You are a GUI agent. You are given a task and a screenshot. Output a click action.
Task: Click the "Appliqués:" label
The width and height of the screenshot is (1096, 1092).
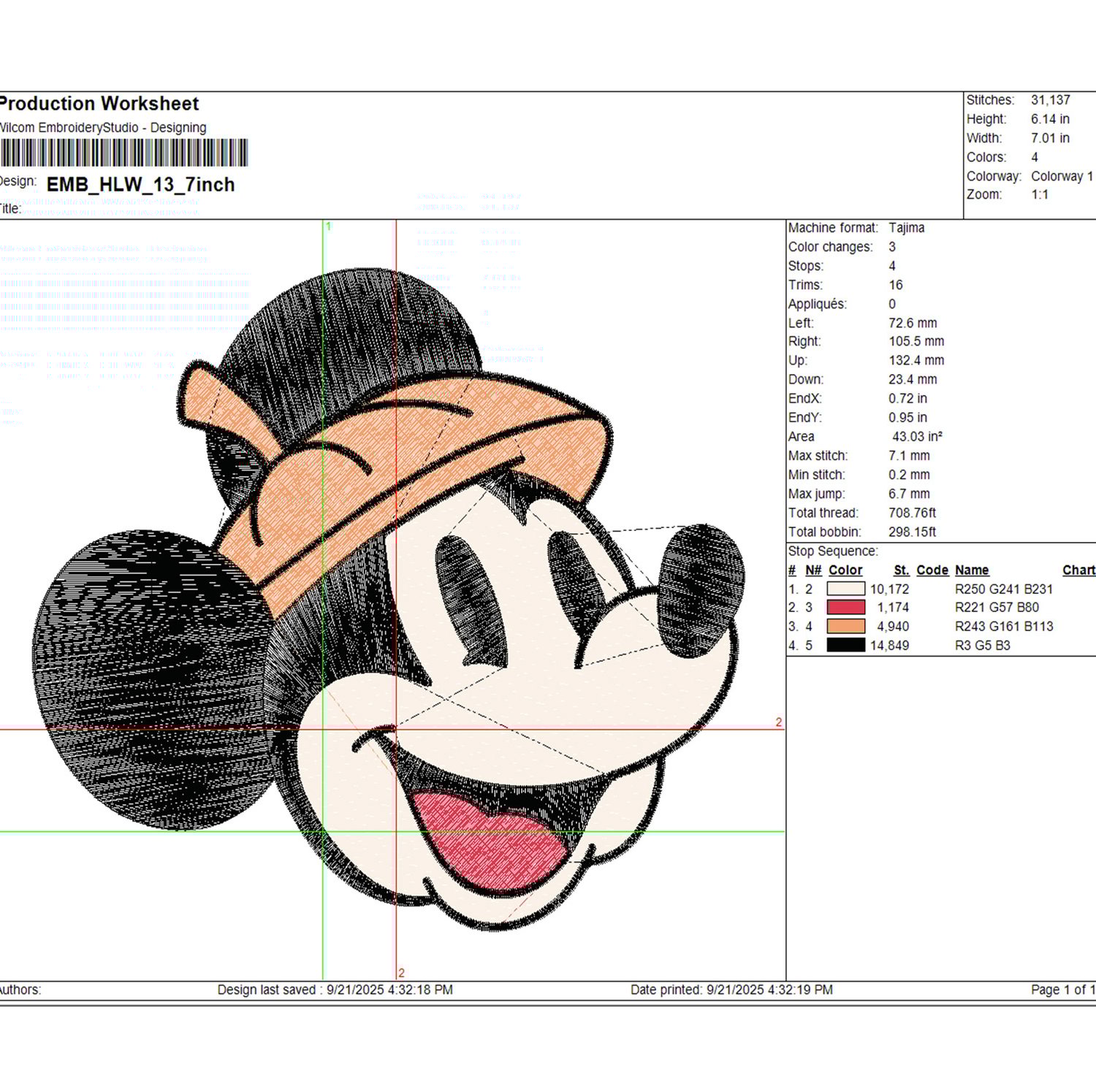click(817, 304)
